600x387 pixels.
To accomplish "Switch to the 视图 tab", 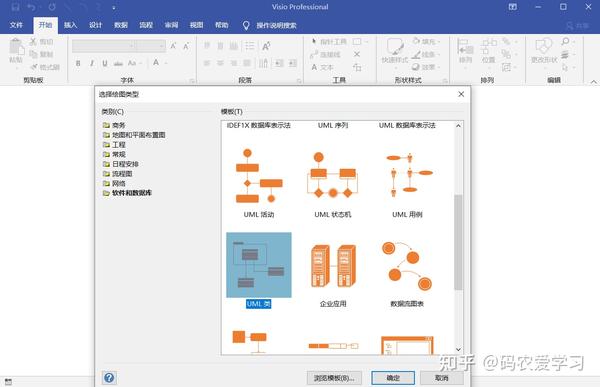I will point(197,25).
